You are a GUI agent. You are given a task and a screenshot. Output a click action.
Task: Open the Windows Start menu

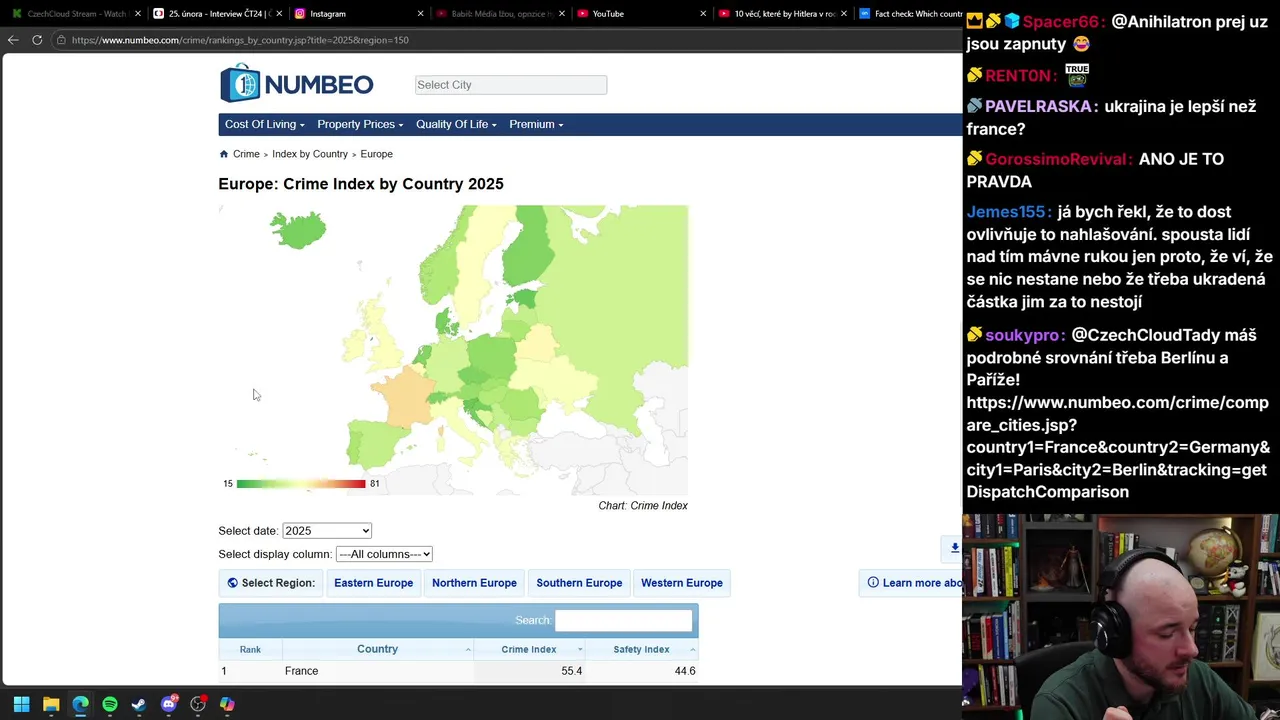(x=21, y=704)
